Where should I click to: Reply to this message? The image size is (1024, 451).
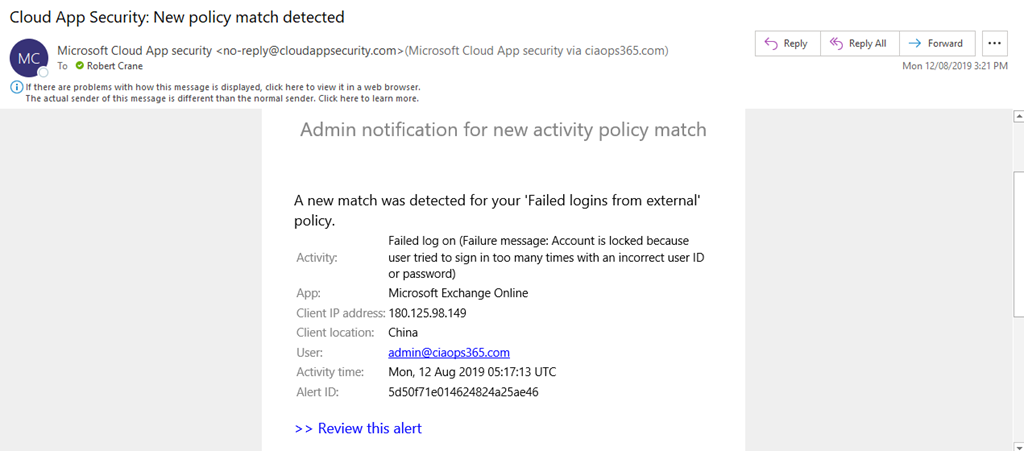click(786, 44)
